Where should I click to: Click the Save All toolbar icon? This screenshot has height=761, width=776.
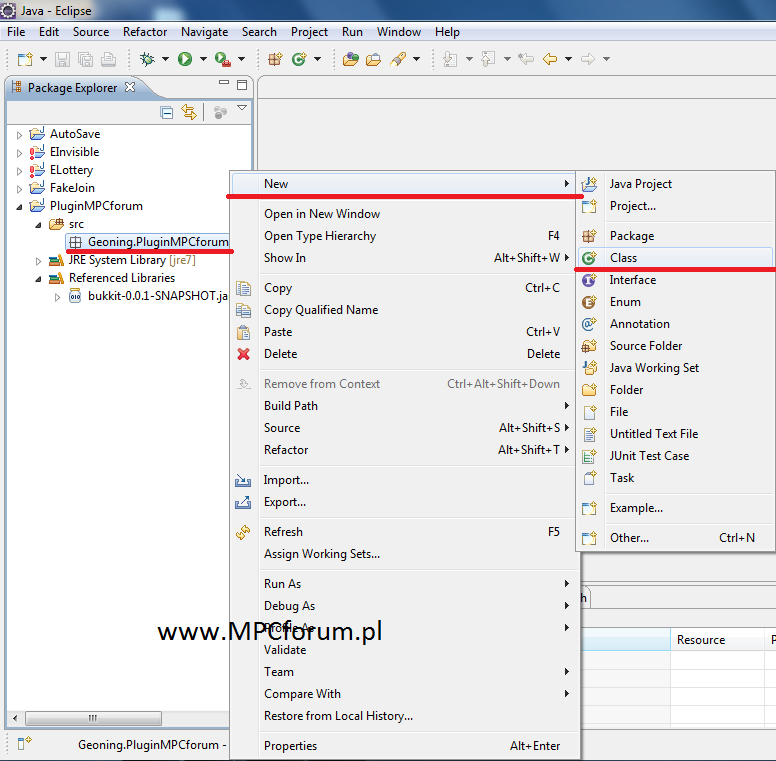[x=85, y=59]
